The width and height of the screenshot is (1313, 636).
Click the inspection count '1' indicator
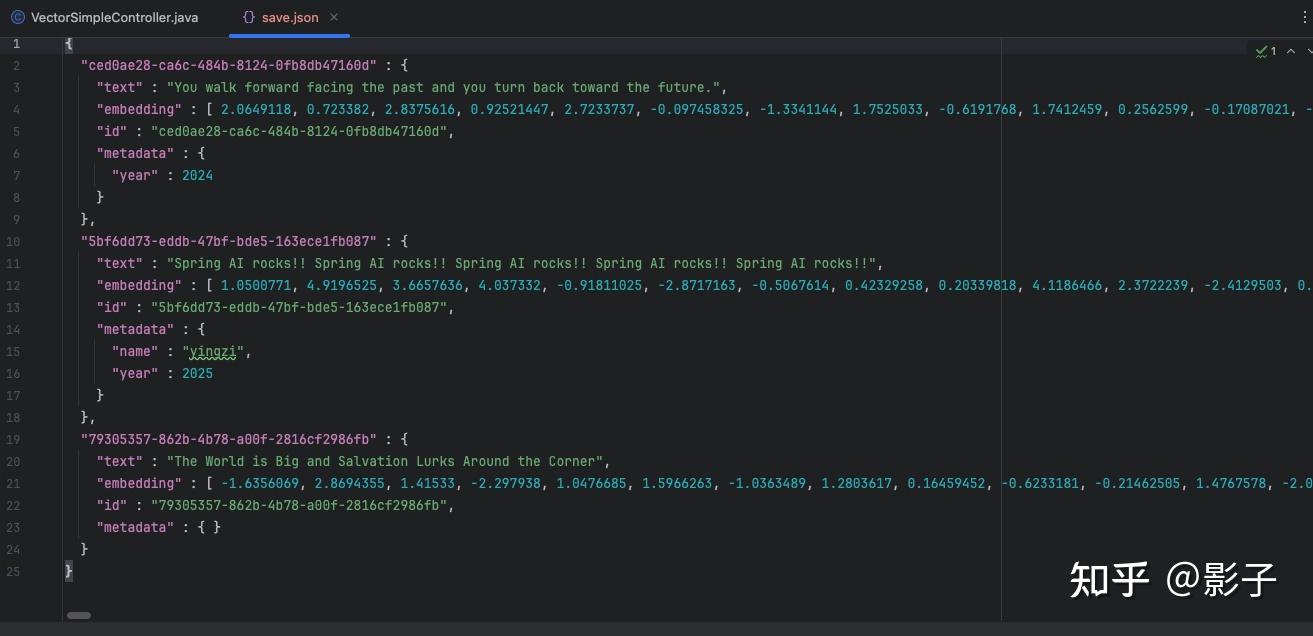coord(1274,52)
